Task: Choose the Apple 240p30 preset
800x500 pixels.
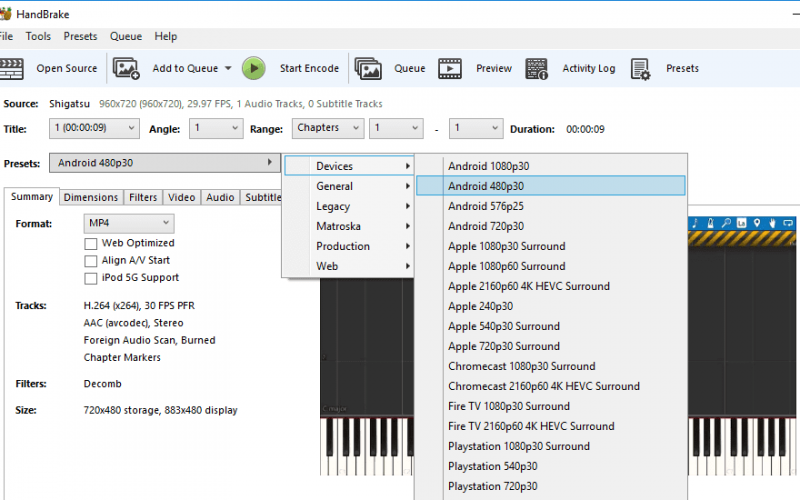Action: [x=551, y=306]
